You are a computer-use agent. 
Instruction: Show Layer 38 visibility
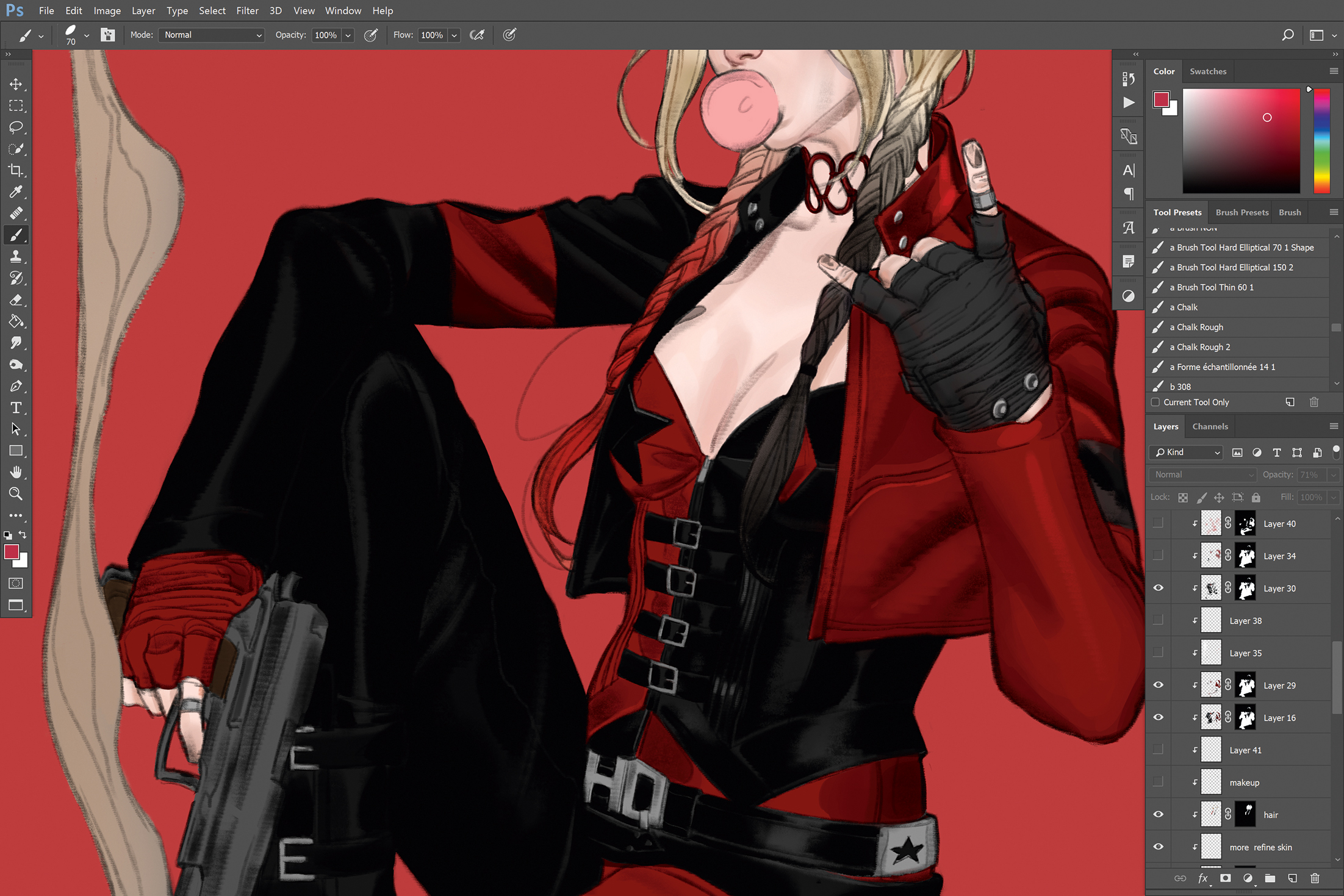pyautogui.click(x=1158, y=620)
